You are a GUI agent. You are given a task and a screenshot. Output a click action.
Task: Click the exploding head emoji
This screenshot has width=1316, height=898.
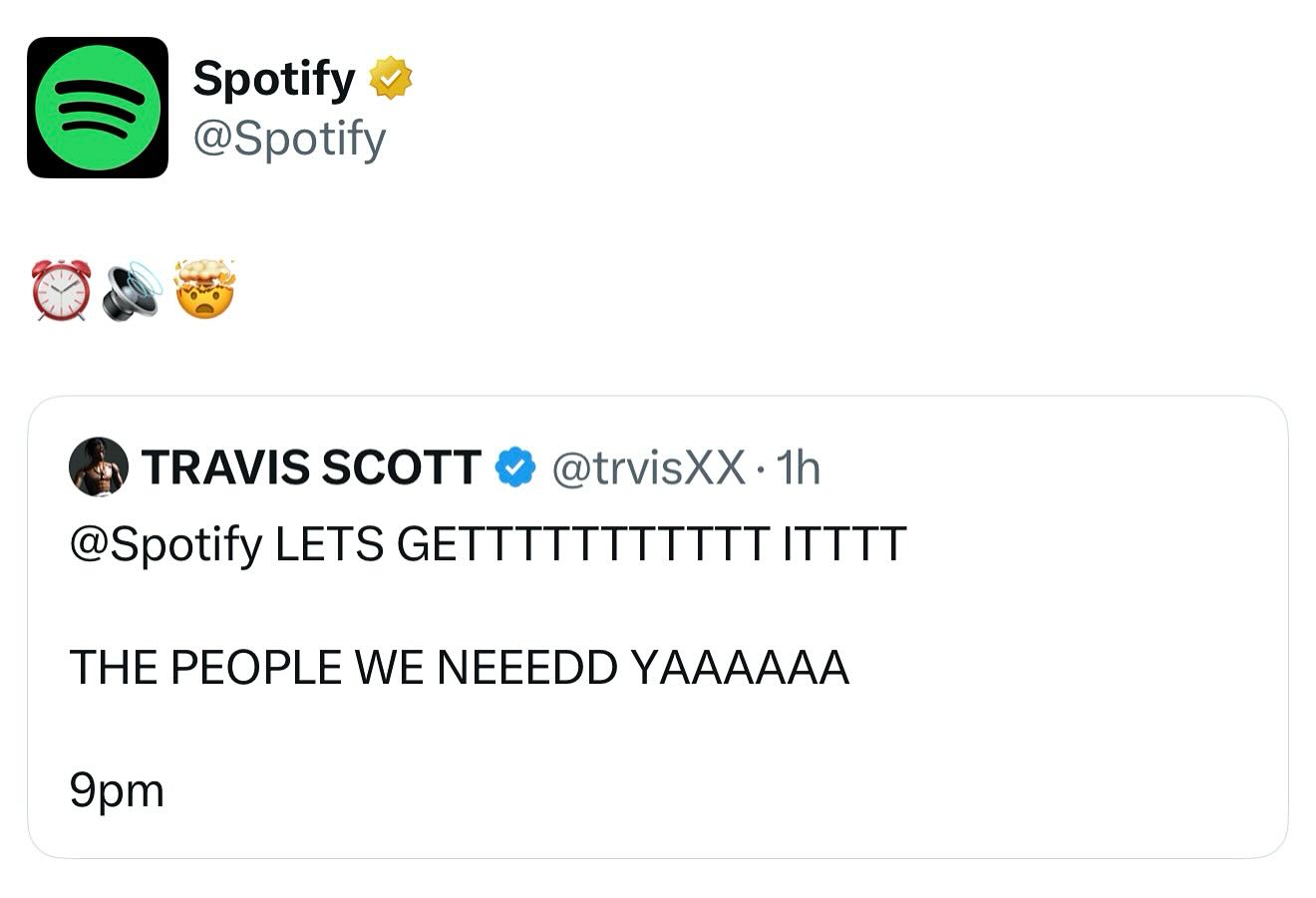tap(204, 289)
